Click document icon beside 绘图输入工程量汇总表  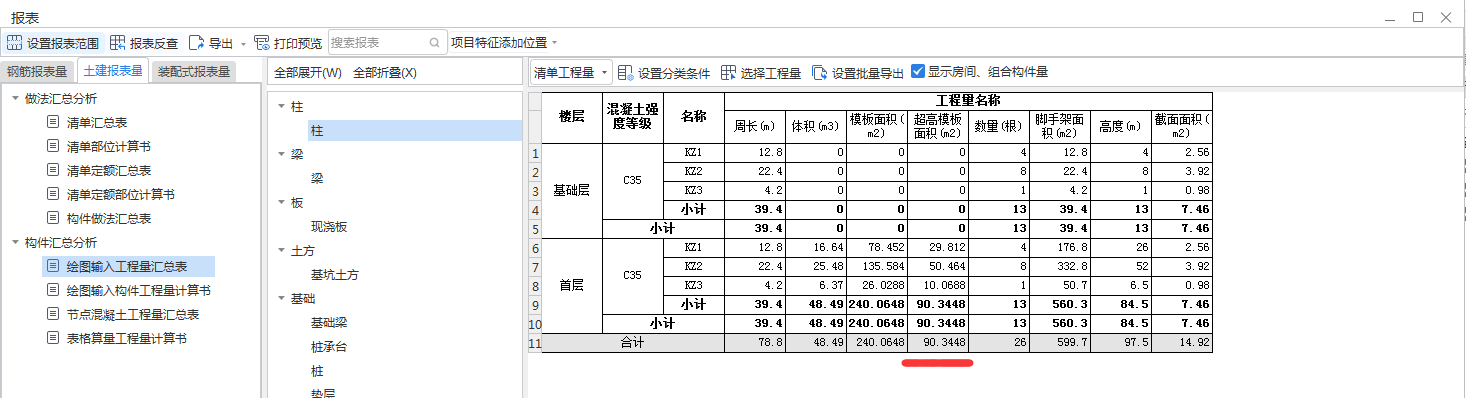53,266
